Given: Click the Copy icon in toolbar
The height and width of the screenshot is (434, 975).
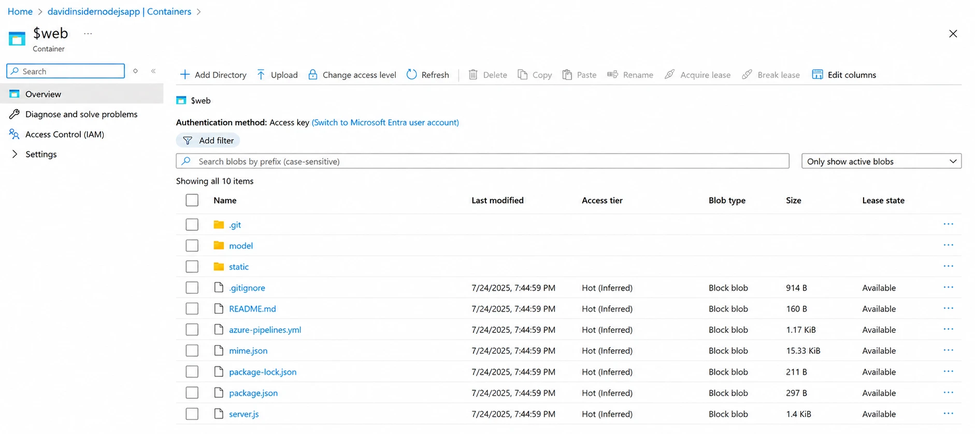Looking at the screenshot, I should point(522,75).
